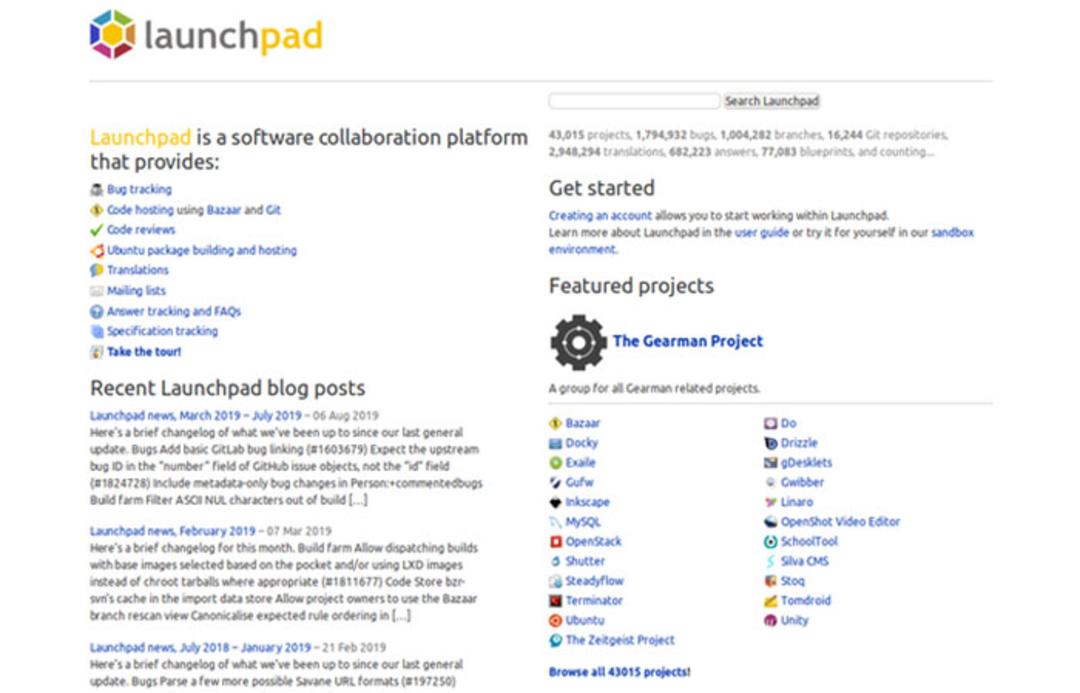This screenshot has width=1080, height=693.
Task: Open the Take the tour link
Action: [x=144, y=352]
